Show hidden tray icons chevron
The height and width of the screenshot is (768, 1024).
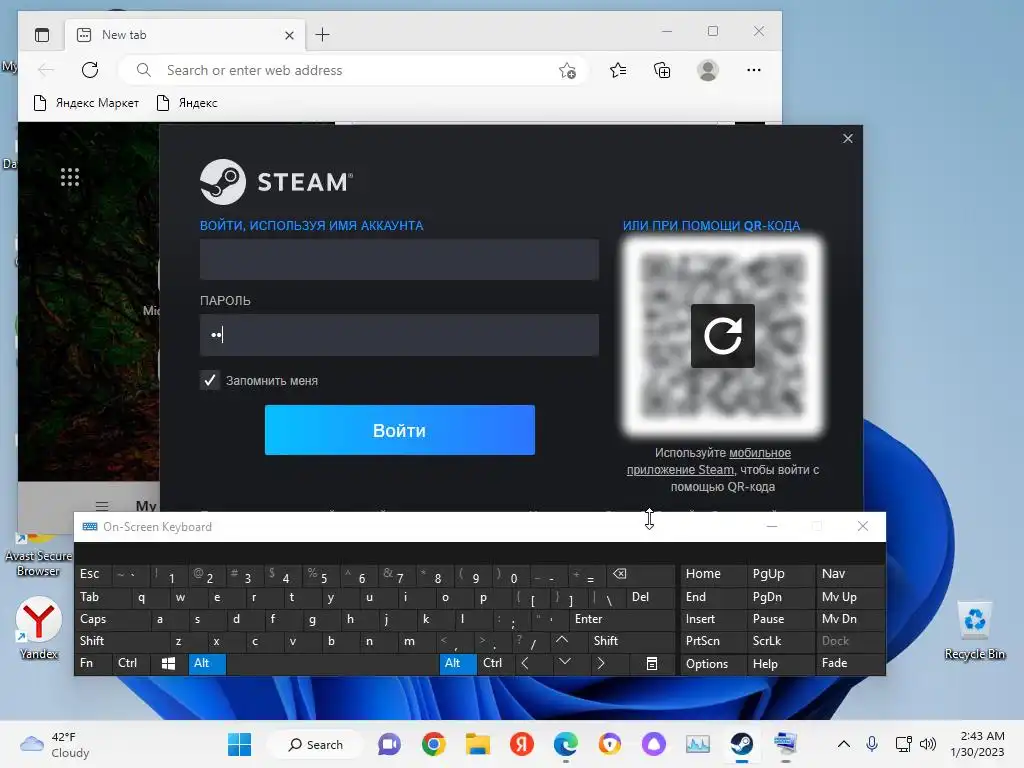pos(844,744)
